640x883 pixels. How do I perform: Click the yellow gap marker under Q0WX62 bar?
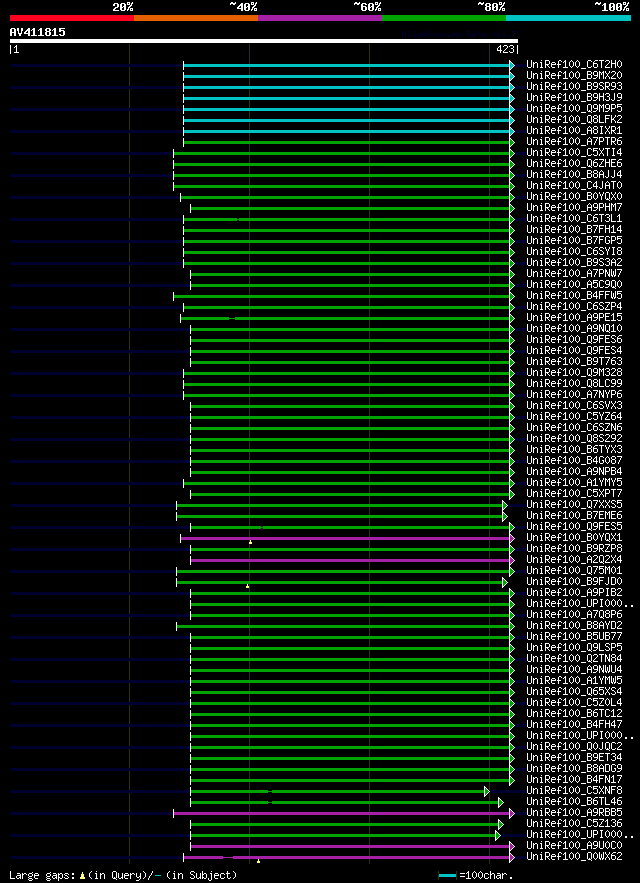tap(258, 861)
